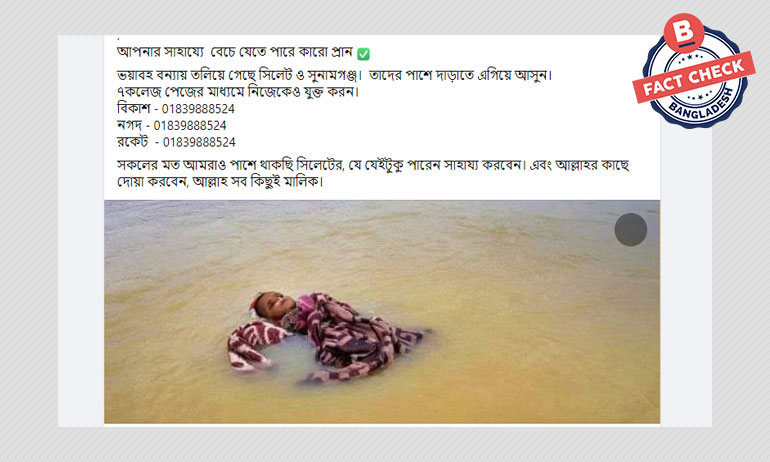Click the red FACT CHECK banner
The image size is (770, 462).
coord(694,77)
